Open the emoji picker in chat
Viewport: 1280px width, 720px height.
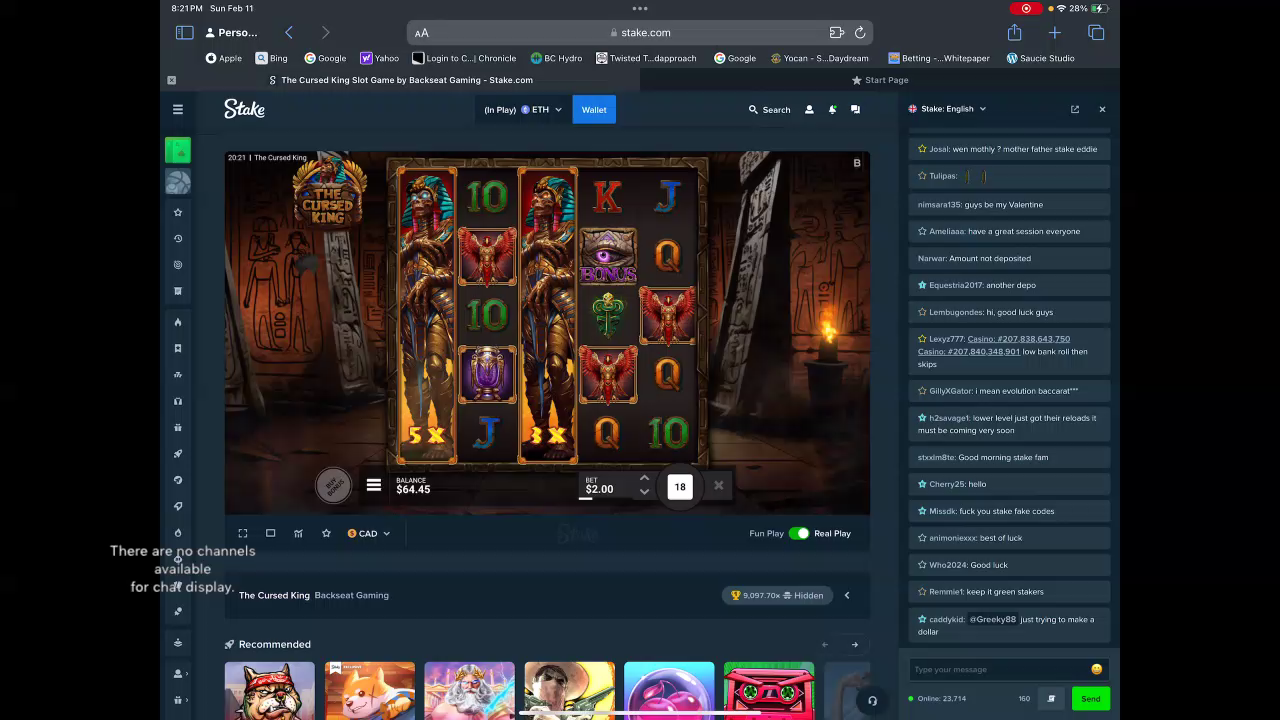[x=1096, y=669]
